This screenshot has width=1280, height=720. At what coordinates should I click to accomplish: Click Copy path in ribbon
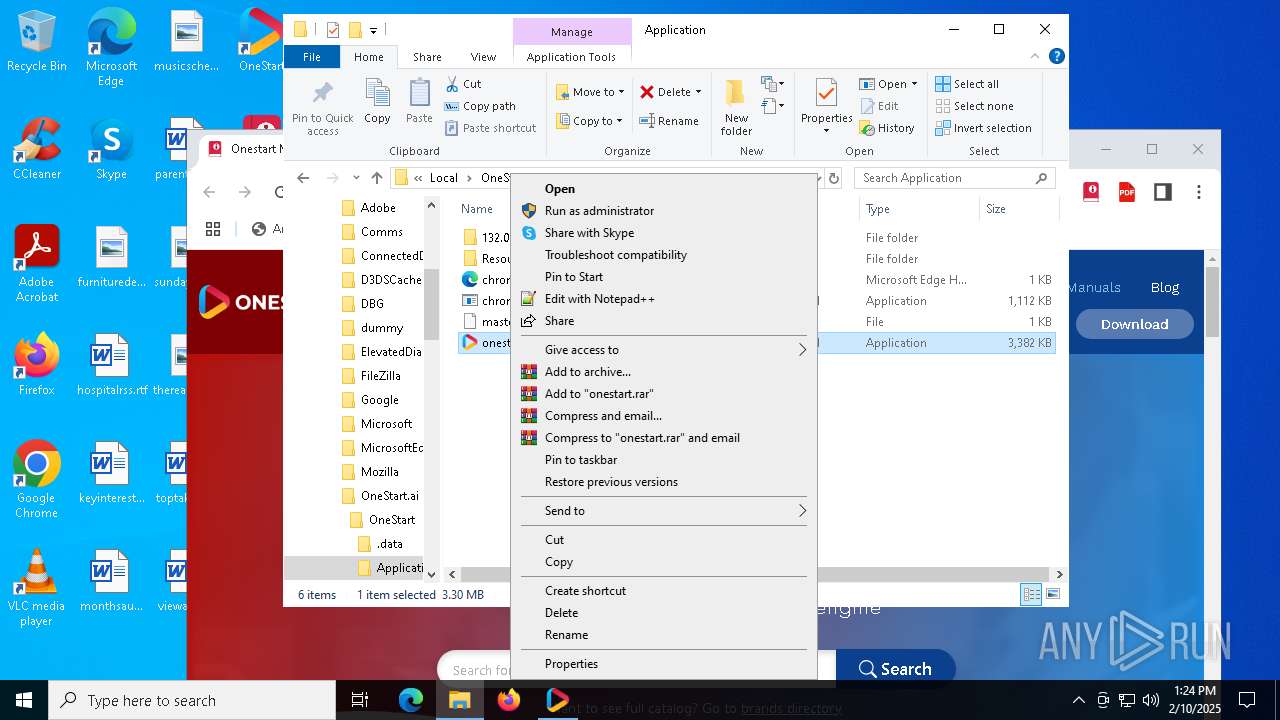480,106
